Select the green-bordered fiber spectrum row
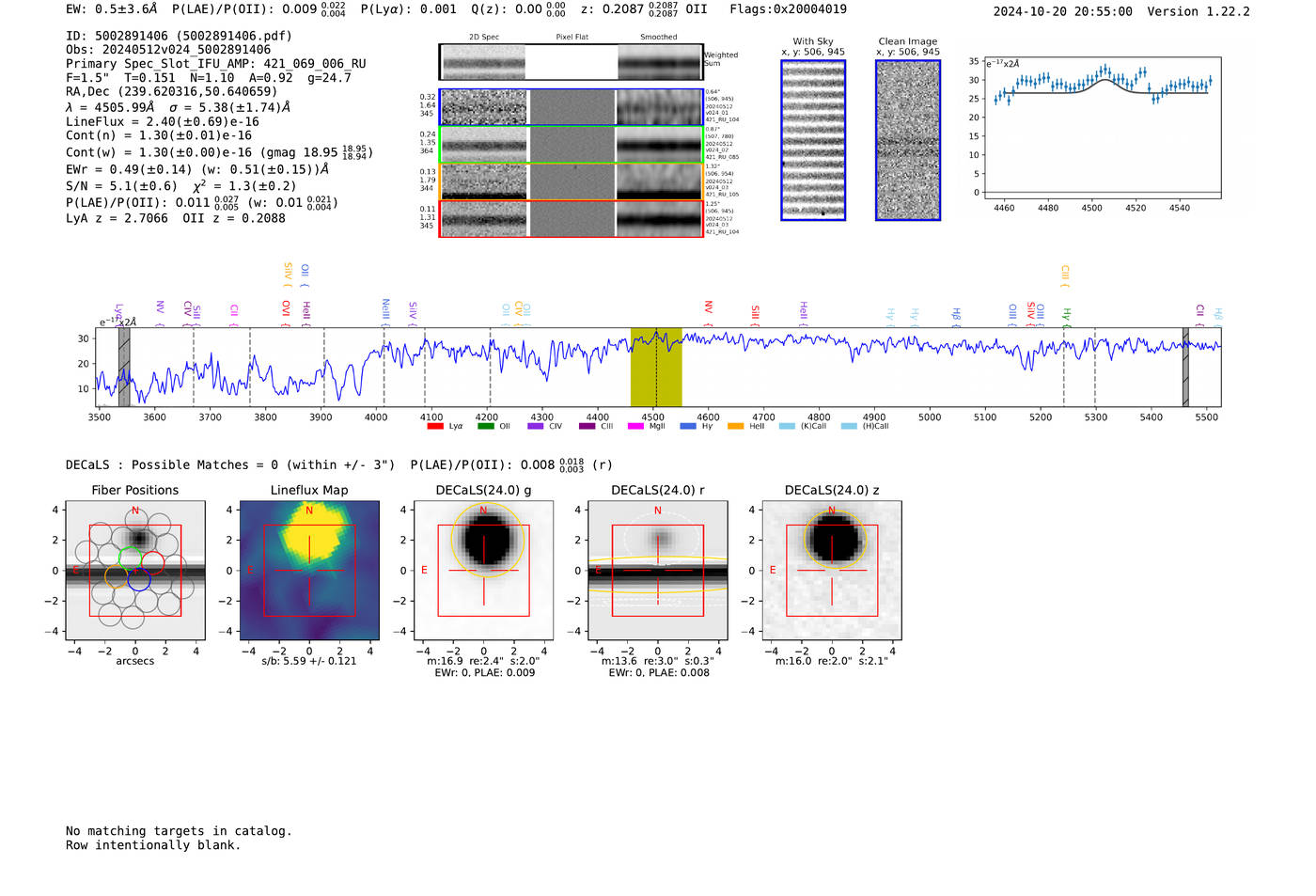1316x896 pixels. tap(572, 144)
